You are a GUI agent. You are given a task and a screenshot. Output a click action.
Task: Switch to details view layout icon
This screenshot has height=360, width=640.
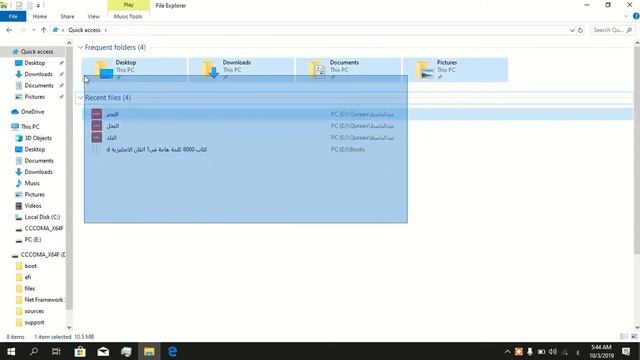tap(623, 336)
